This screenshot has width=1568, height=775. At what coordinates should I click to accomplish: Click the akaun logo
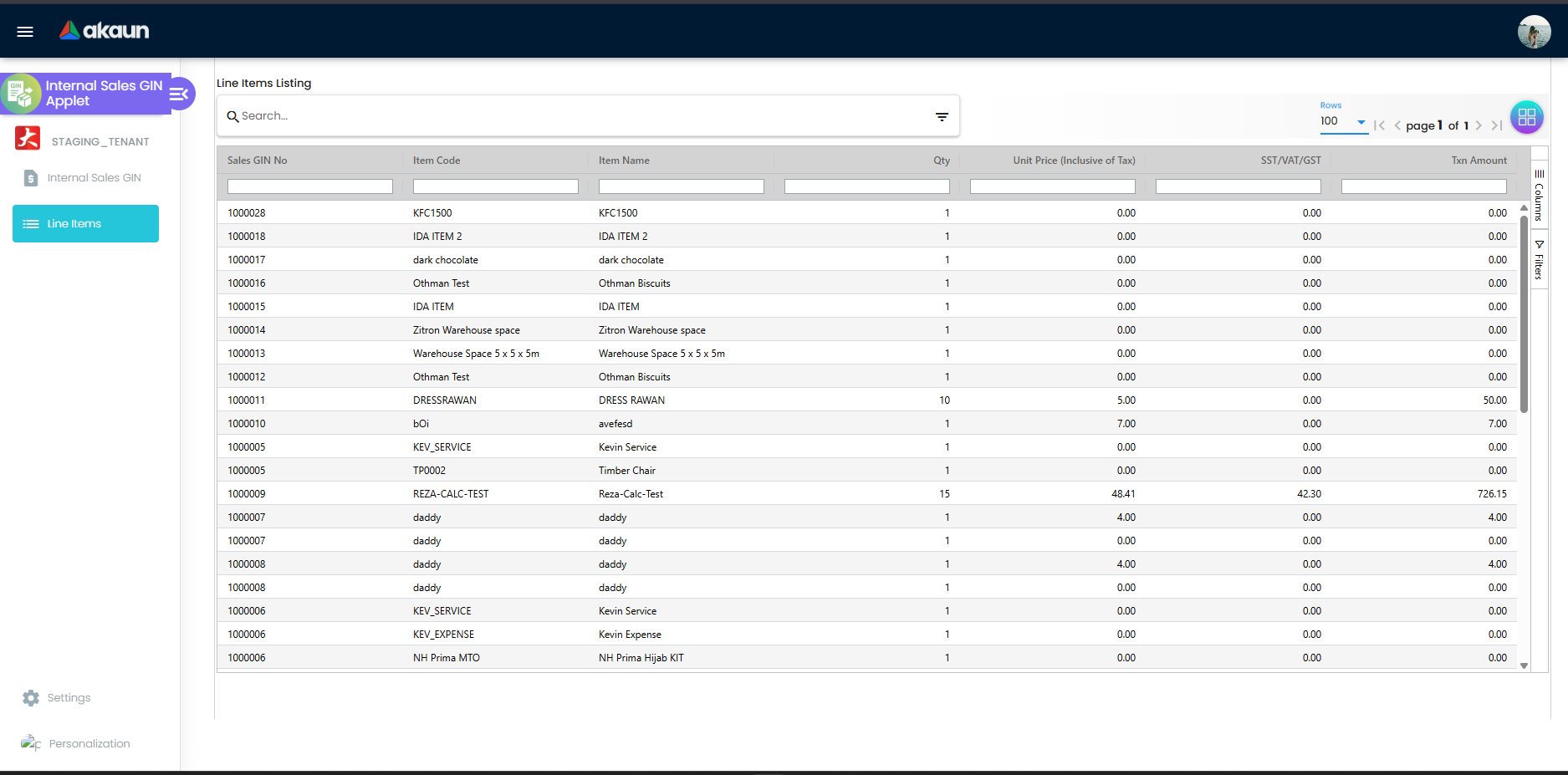[x=105, y=31]
